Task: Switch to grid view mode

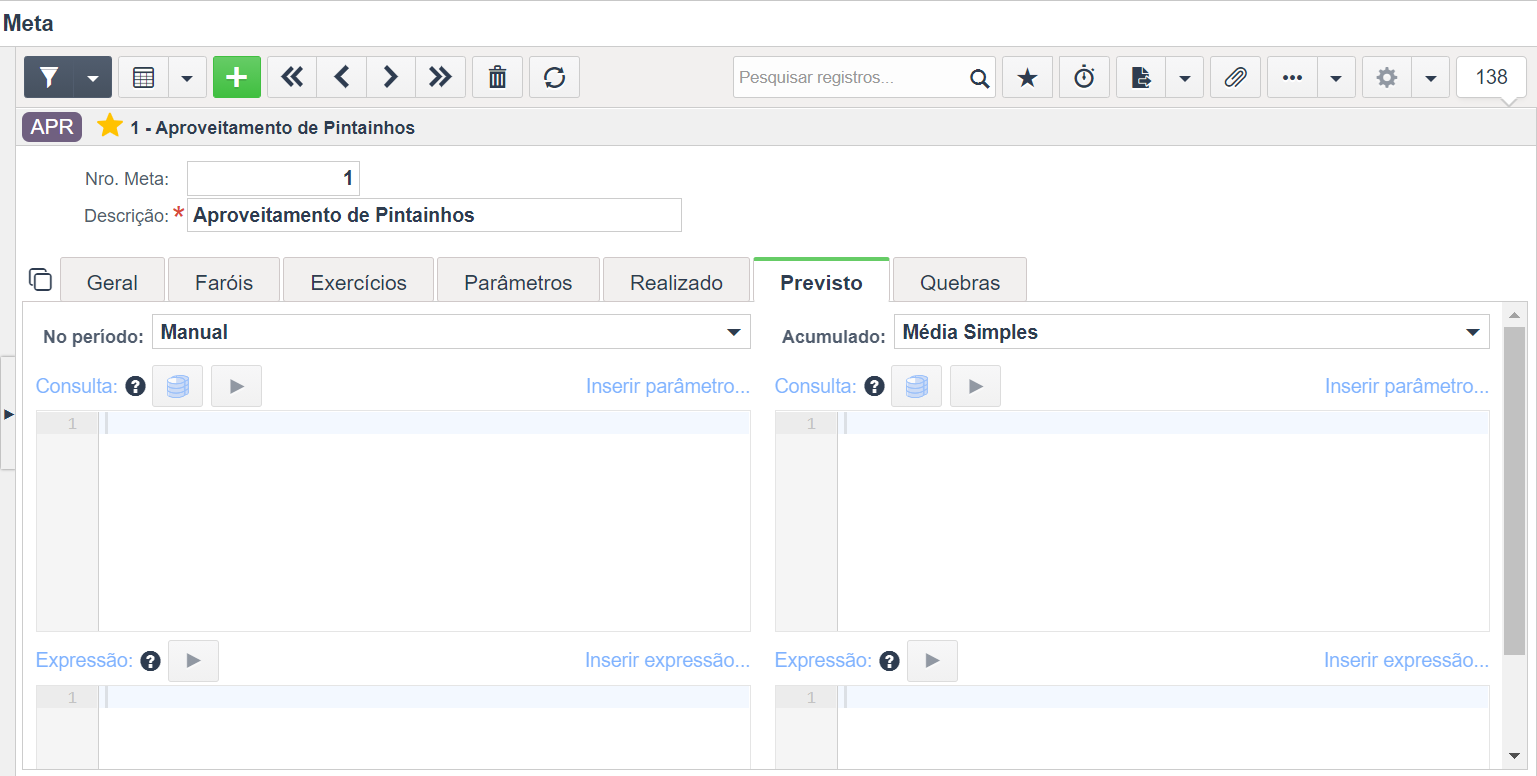Action: point(143,77)
